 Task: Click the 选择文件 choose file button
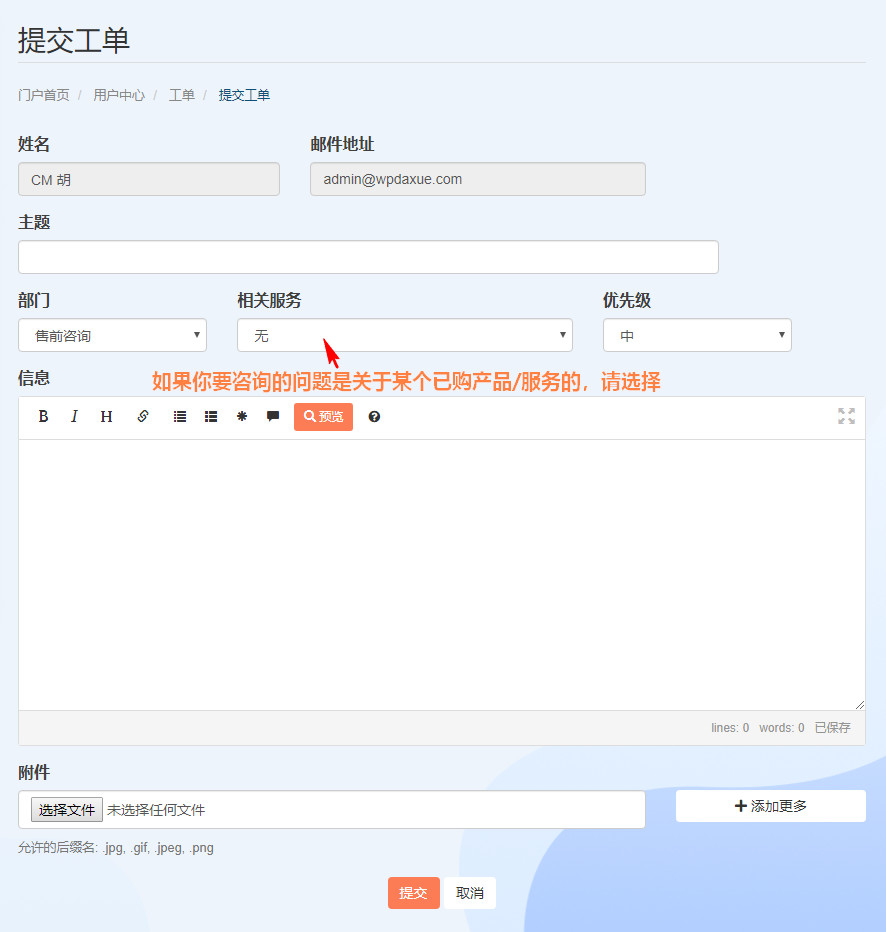pyautogui.click(x=67, y=810)
